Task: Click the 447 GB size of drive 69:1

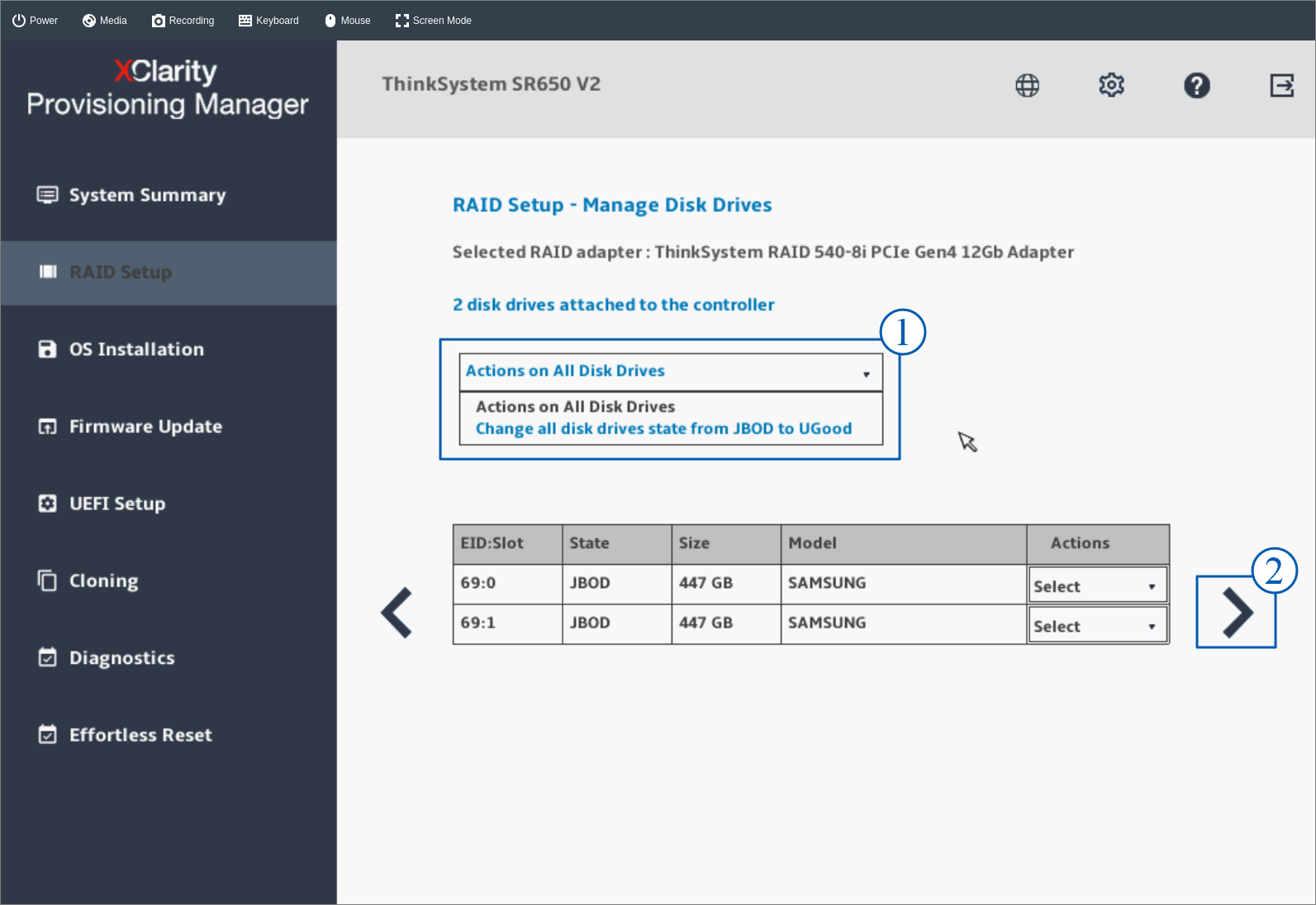Action: coord(726,623)
